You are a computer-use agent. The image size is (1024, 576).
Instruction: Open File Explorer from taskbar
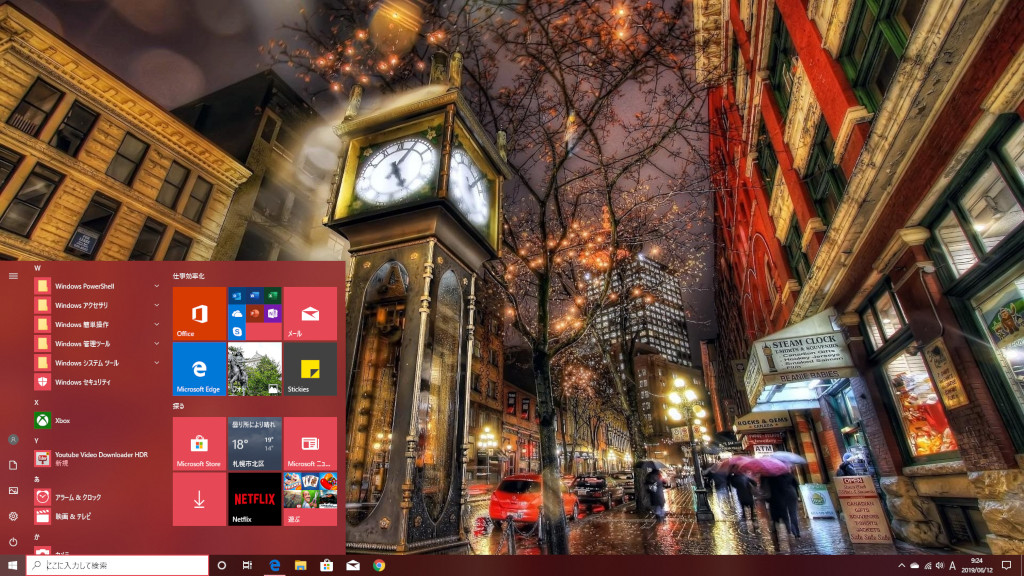300,566
